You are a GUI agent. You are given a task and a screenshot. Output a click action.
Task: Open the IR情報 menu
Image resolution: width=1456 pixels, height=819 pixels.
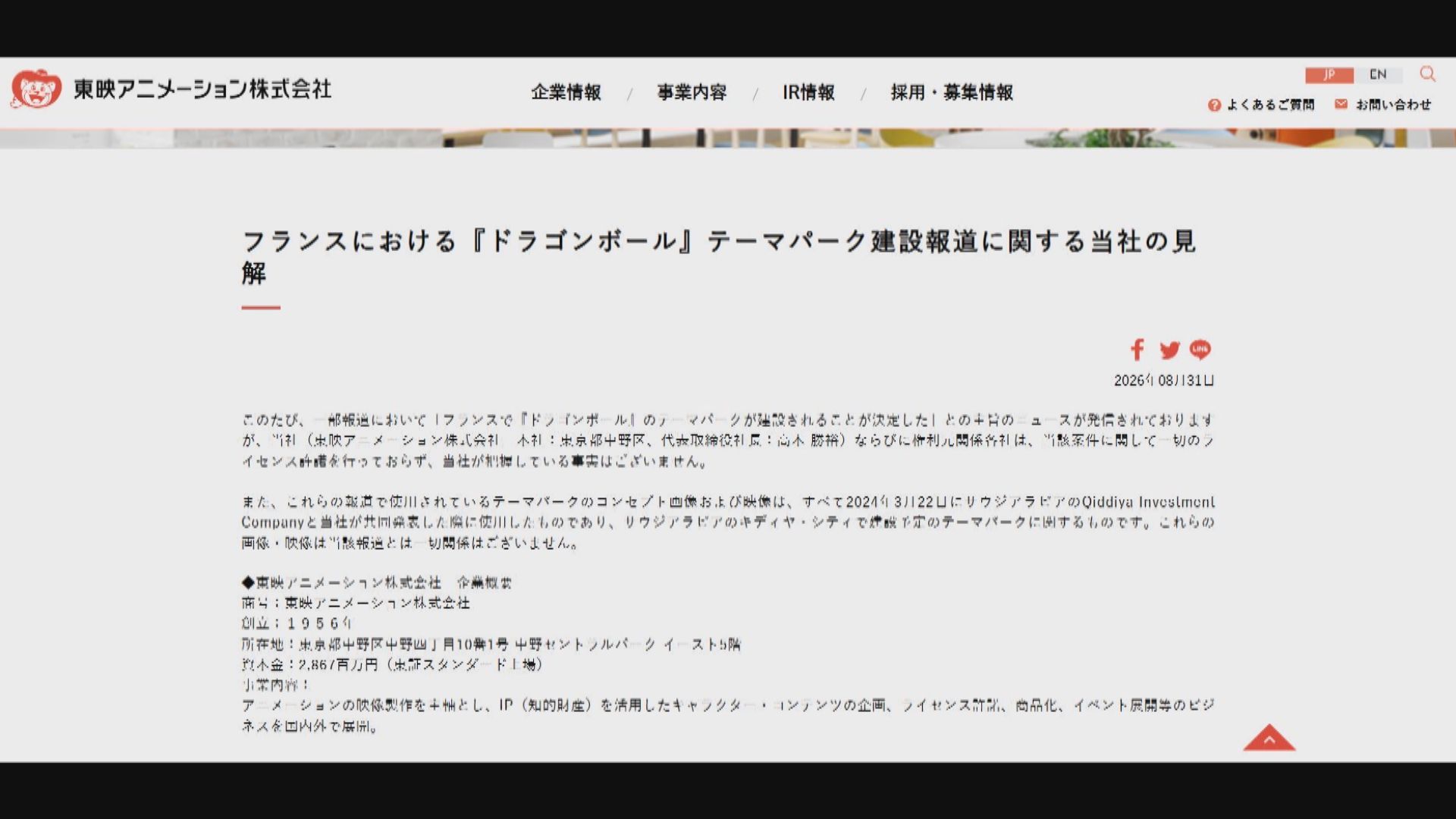pyautogui.click(x=808, y=93)
